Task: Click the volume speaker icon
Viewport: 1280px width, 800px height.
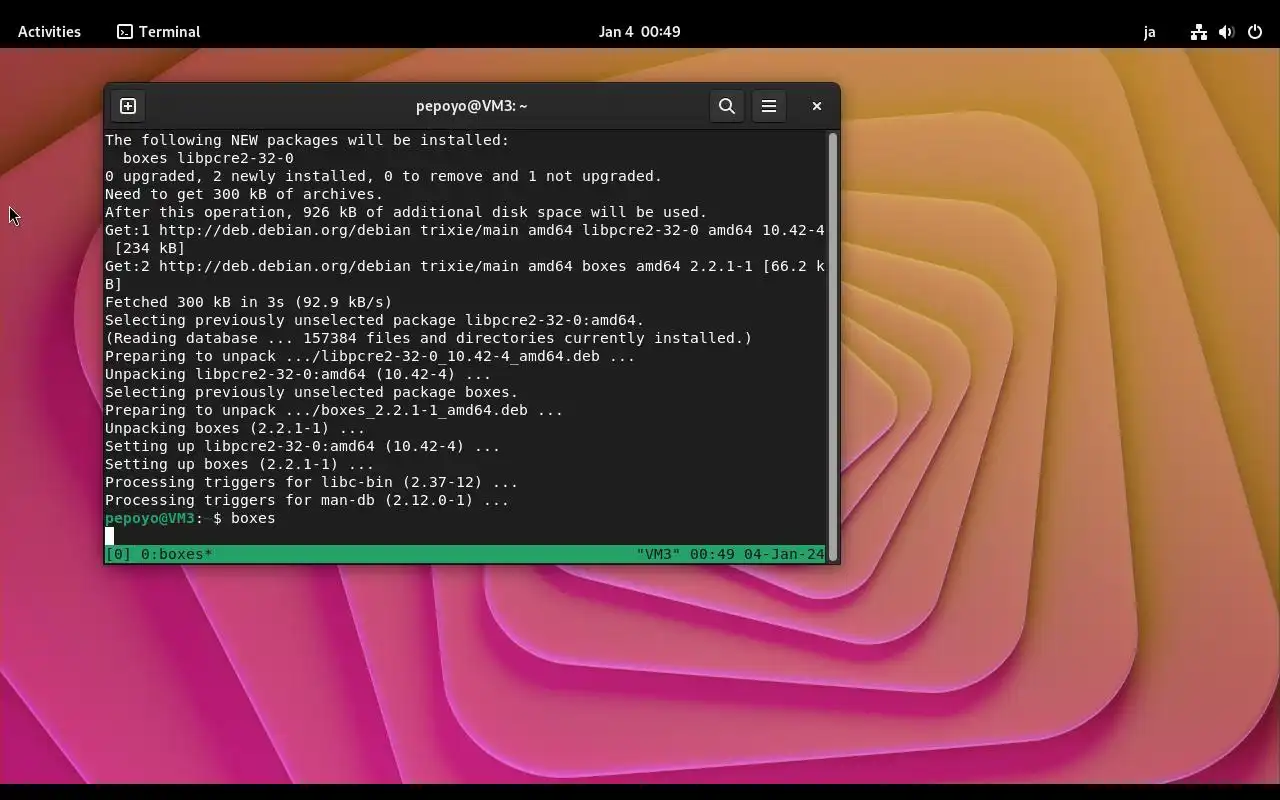Action: 1226,32
